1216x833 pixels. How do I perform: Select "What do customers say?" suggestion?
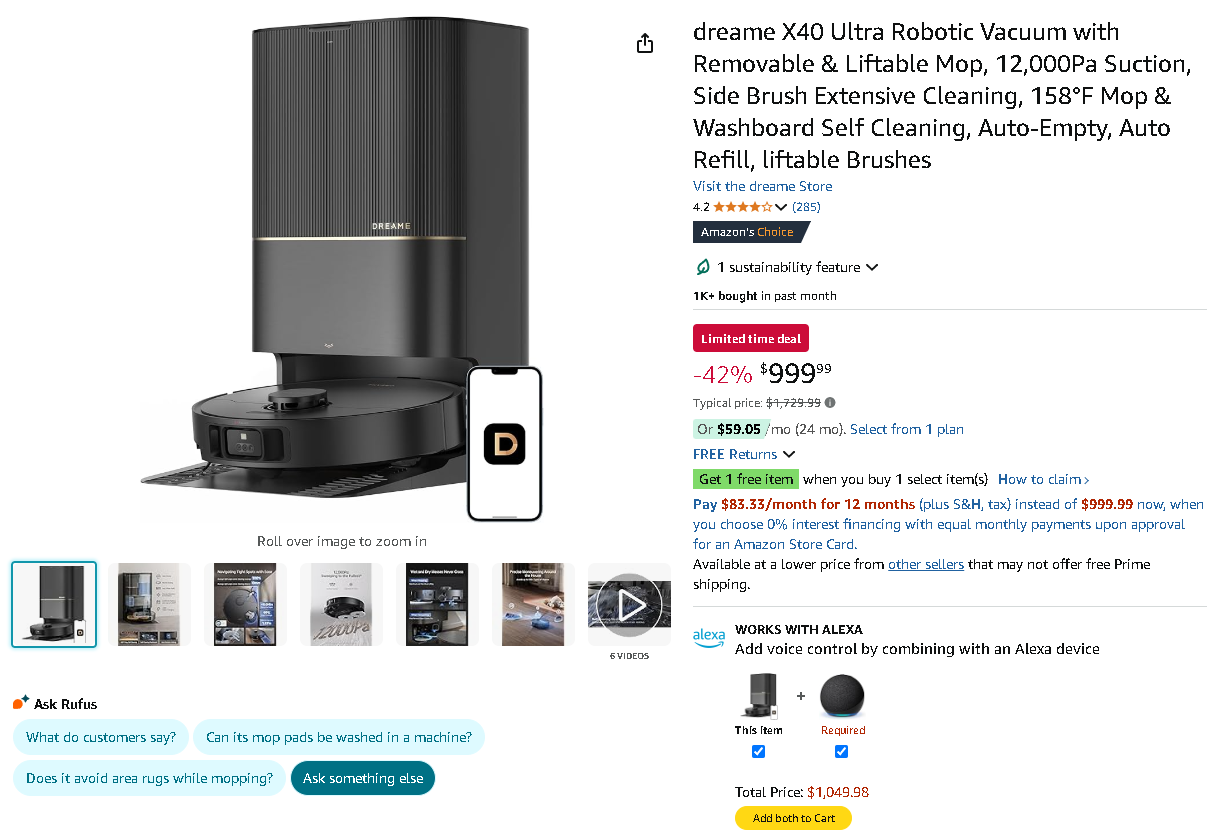(101, 737)
